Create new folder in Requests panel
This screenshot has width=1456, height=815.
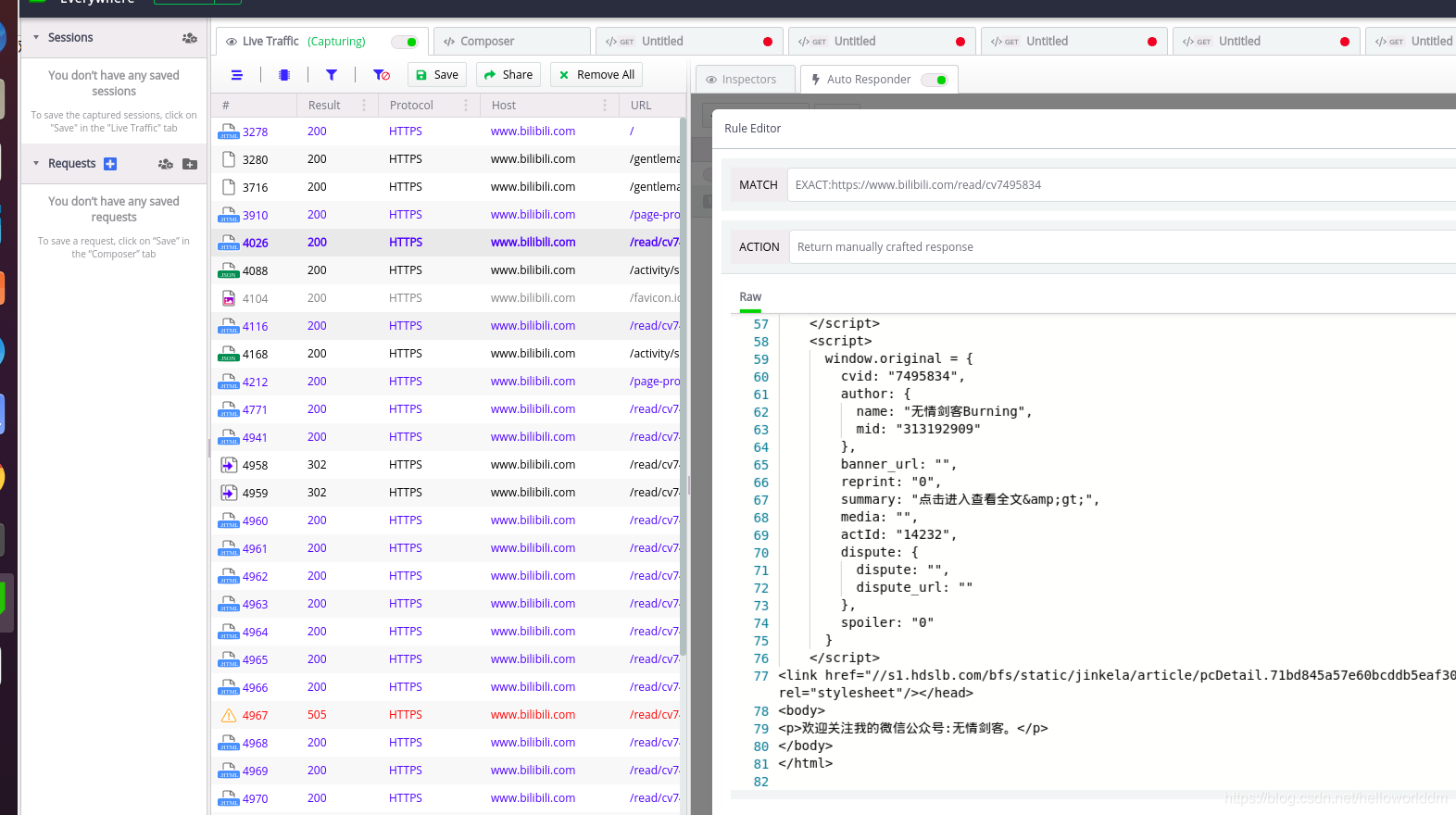pyautogui.click(x=190, y=164)
